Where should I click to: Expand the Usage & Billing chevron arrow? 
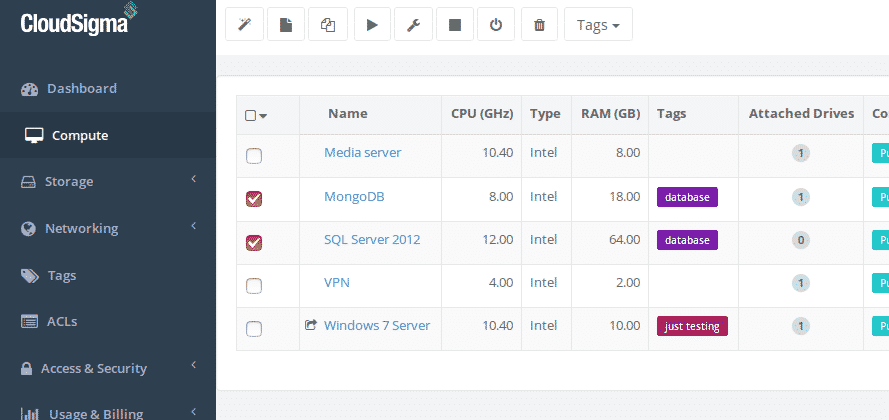pyautogui.click(x=193, y=411)
